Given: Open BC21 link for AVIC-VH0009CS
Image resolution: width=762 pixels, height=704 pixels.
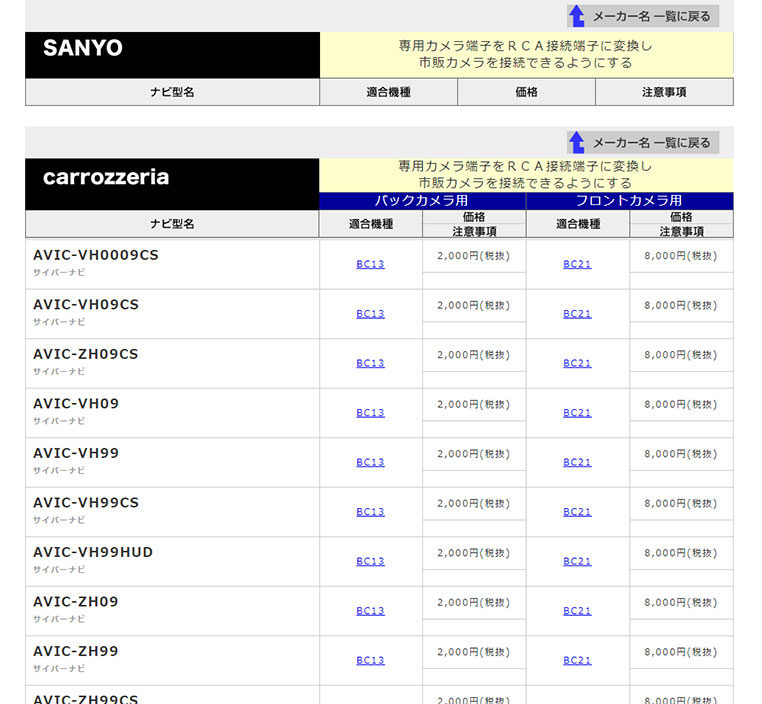Looking at the screenshot, I should [x=577, y=264].
